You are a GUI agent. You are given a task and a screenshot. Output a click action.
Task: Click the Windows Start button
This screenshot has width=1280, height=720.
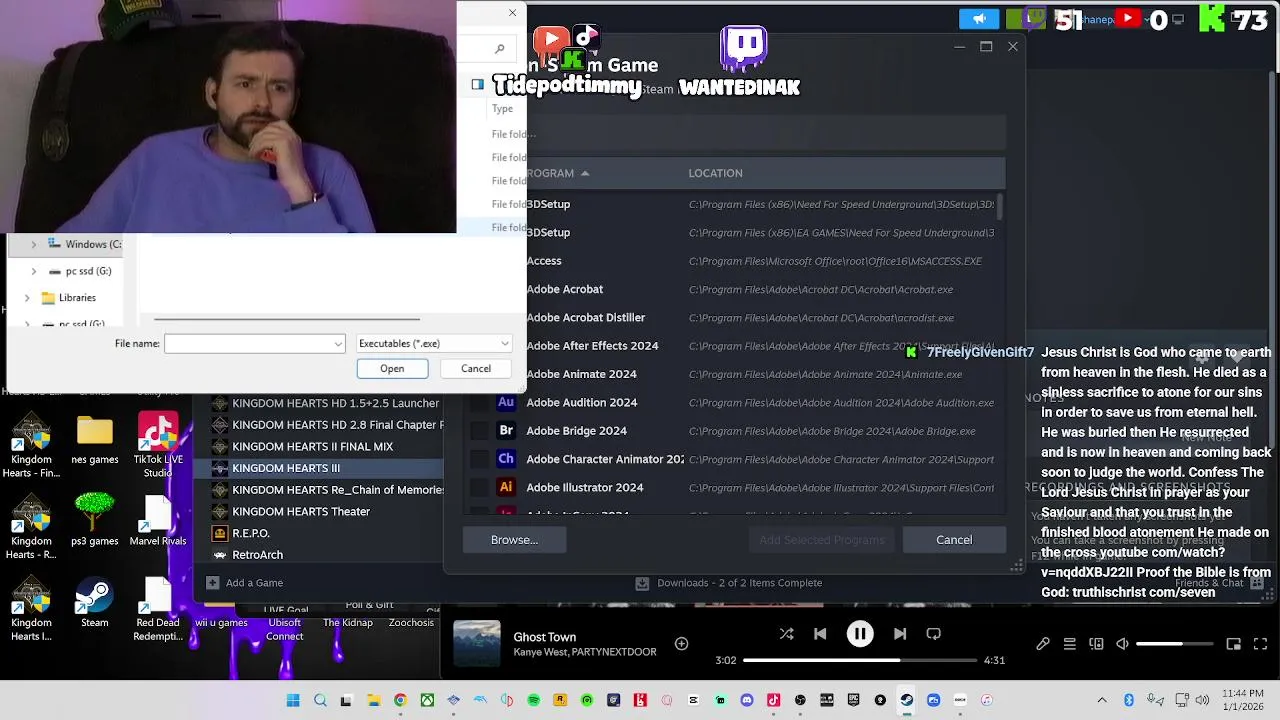[293, 700]
